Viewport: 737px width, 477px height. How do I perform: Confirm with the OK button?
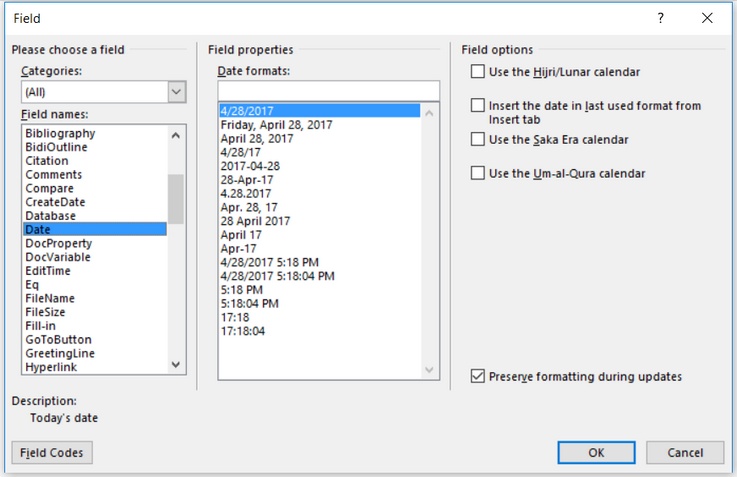click(x=596, y=452)
